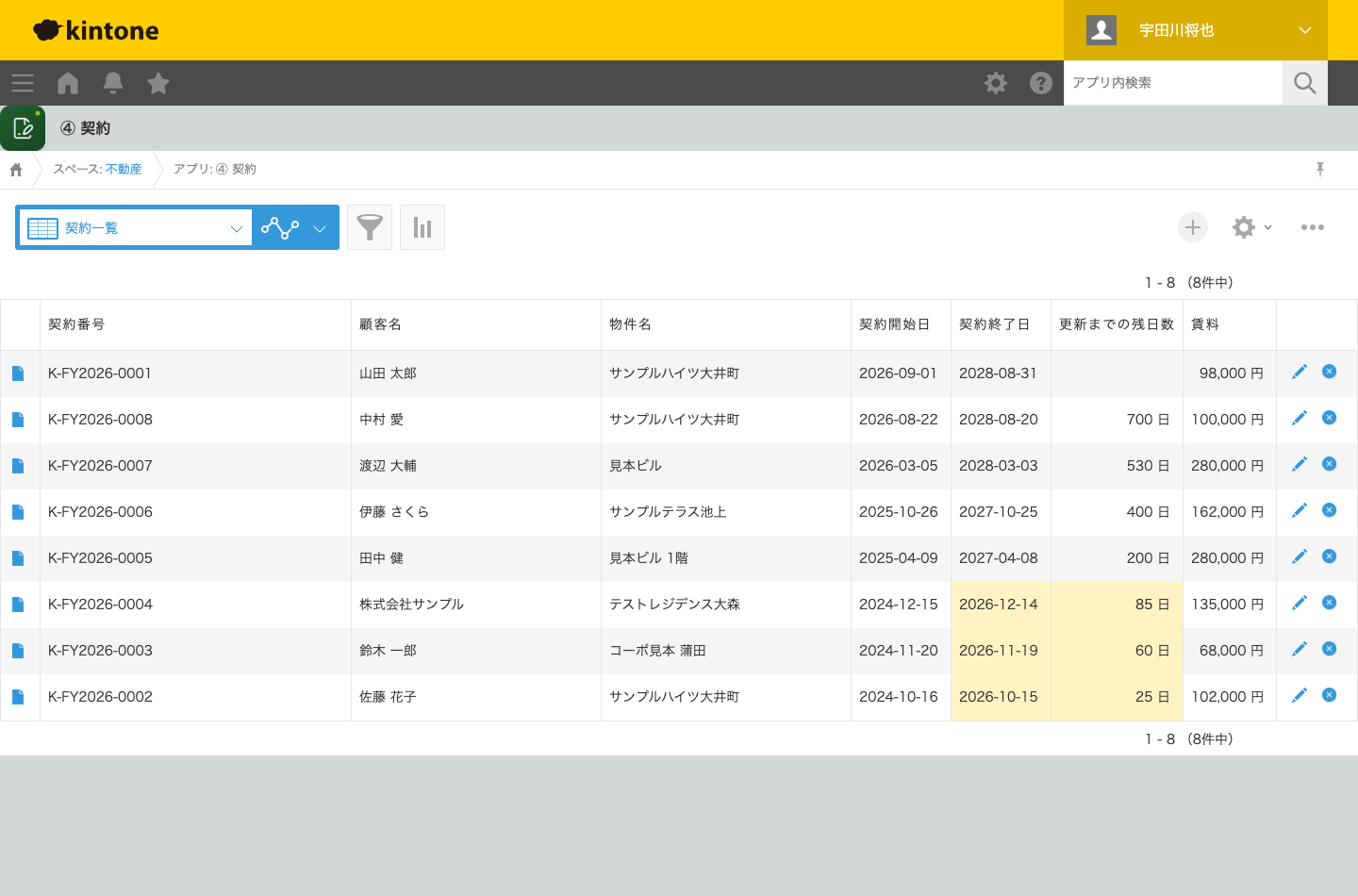Click the 更新までの残日数 column header

tap(1117, 324)
